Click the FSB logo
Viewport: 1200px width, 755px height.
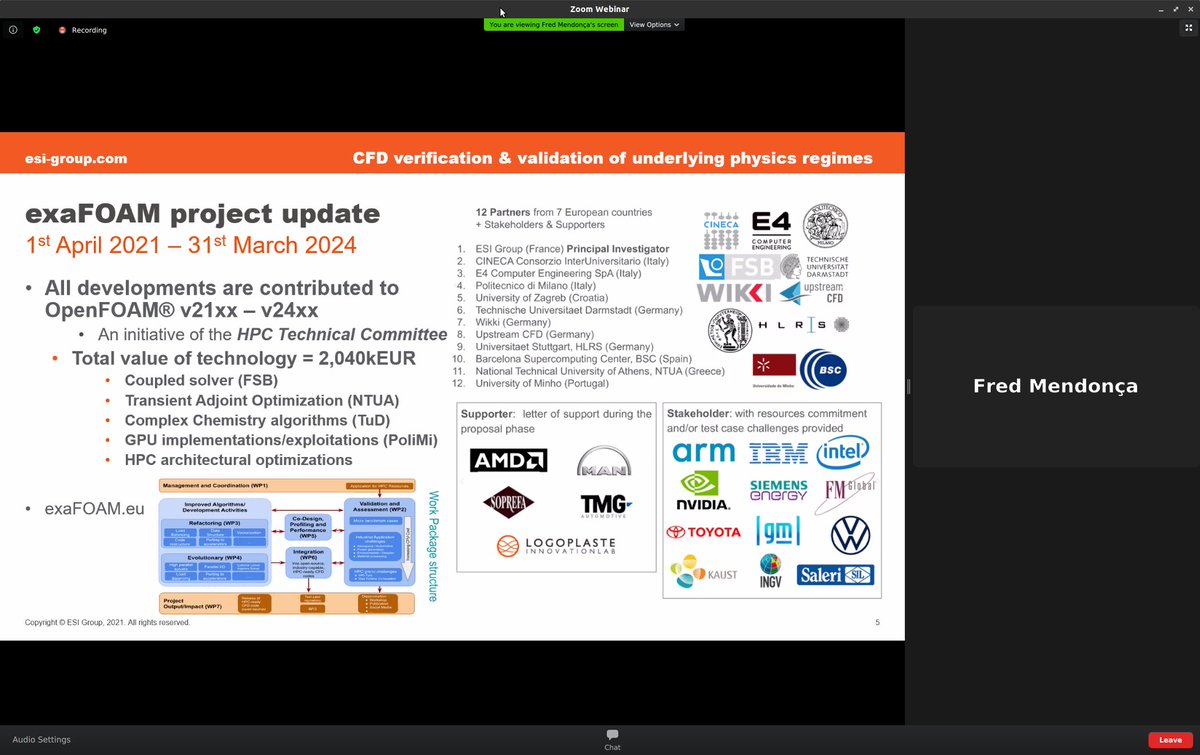738,266
